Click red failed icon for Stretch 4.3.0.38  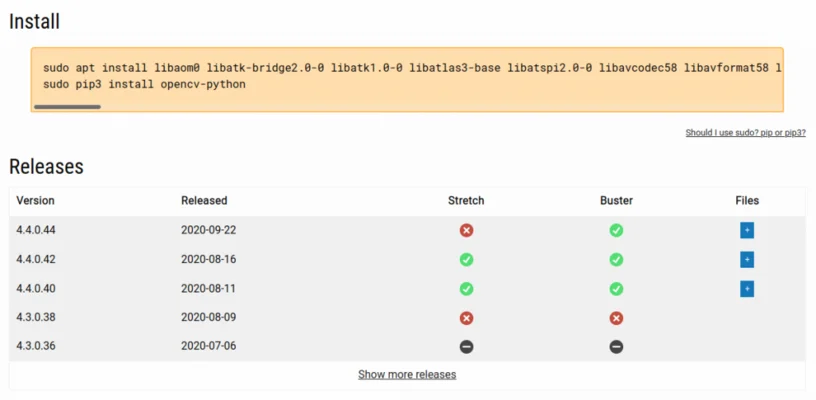(466, 318)
